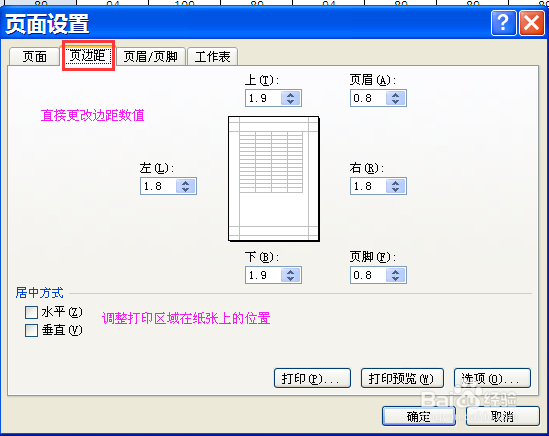Click the 下(B) margin input field
This screenshot has height=436, width=549.
(x=263, y=275)
